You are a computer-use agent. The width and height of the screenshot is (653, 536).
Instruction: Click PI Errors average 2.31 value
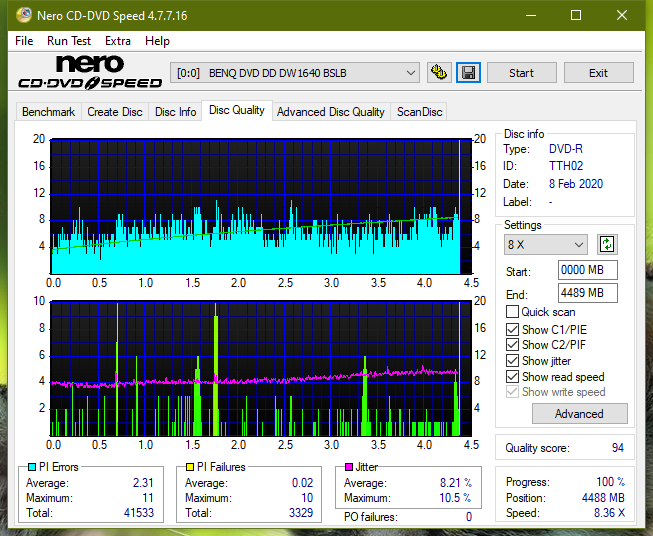(x=143, y=483)
